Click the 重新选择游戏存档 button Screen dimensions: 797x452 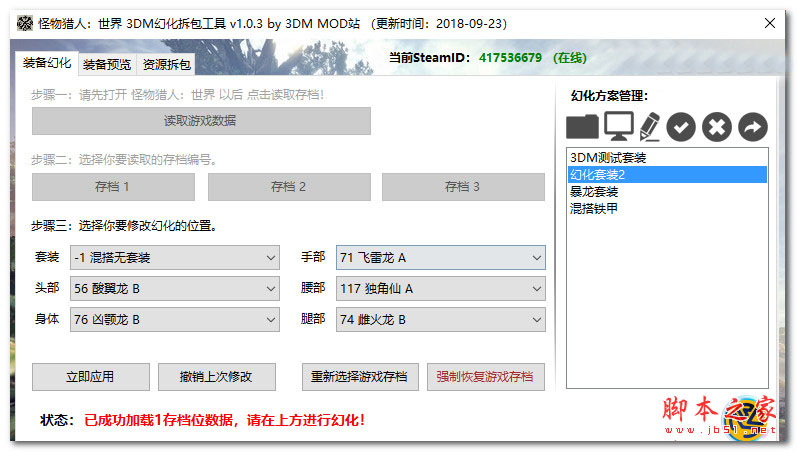(x=360, y=377)
